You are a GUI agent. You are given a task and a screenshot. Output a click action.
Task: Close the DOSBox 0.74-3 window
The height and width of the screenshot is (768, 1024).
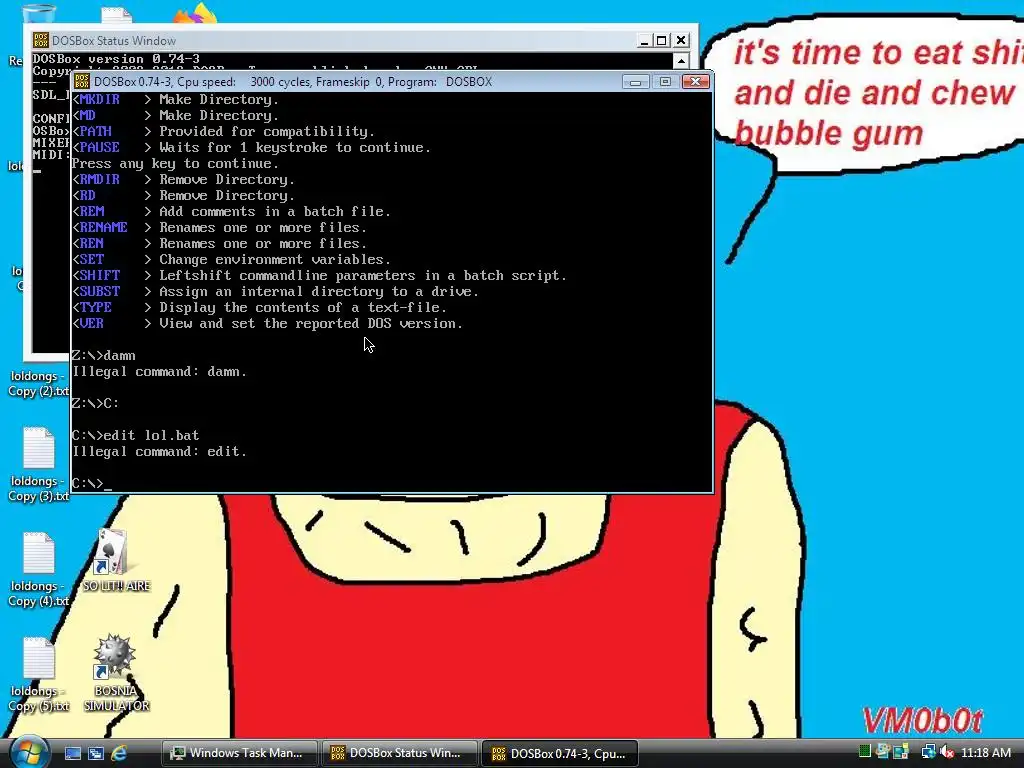click(696, 82)
